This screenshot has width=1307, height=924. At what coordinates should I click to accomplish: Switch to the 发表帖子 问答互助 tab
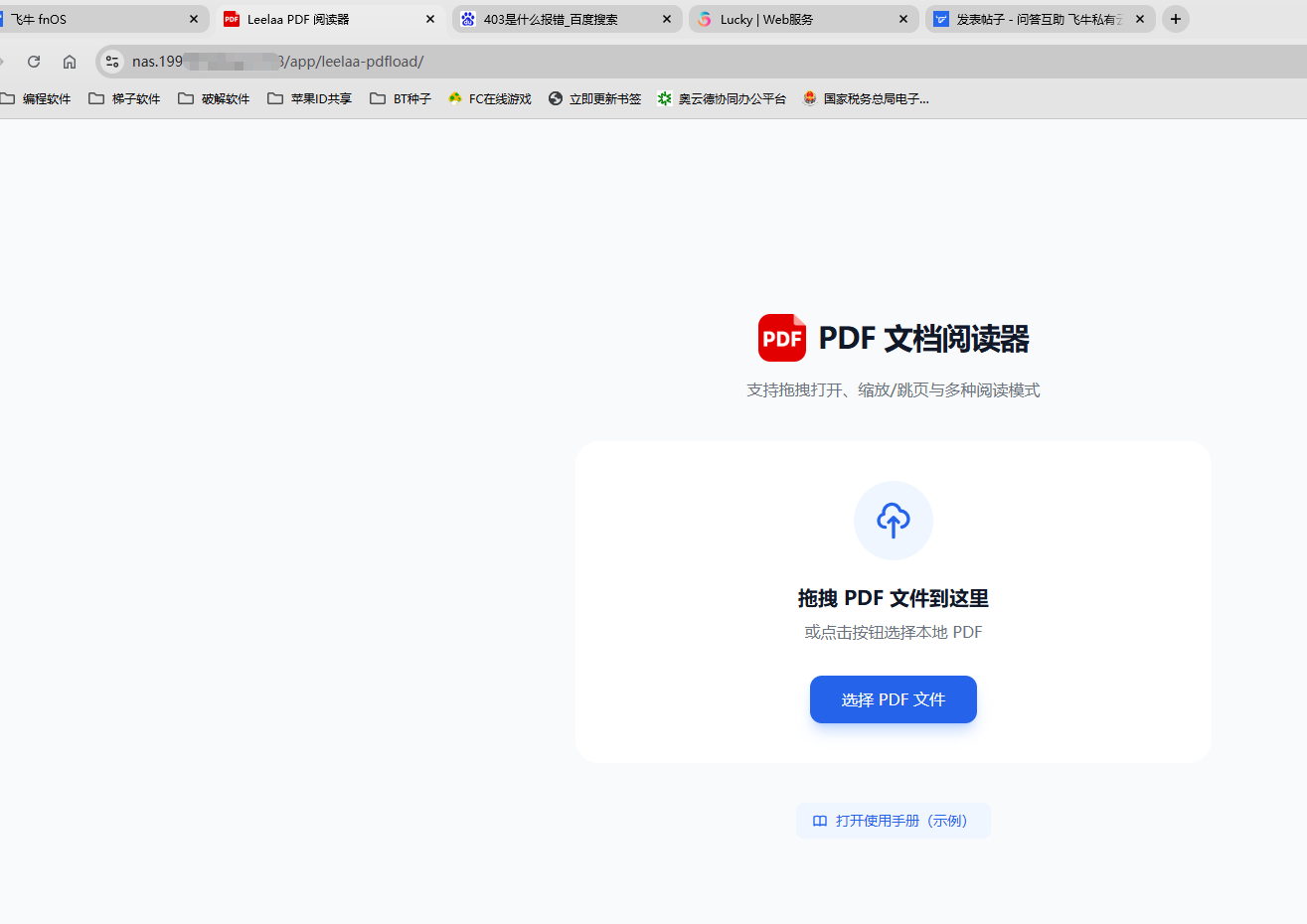(1040, 19)
